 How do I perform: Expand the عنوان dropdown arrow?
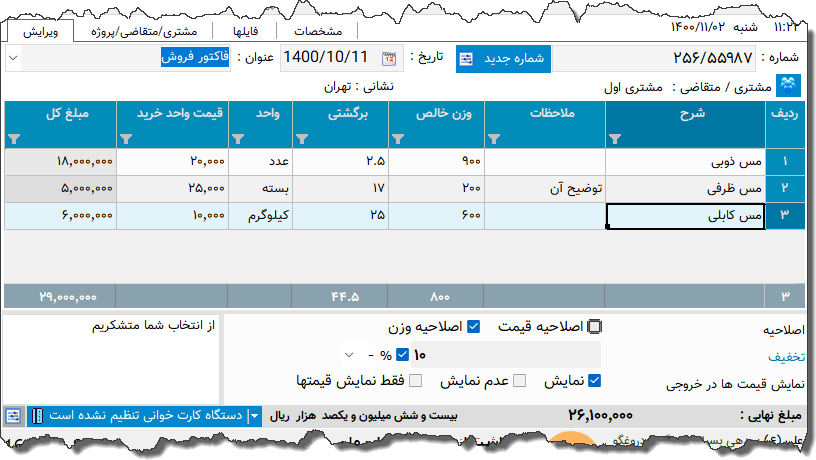[14, 58]
